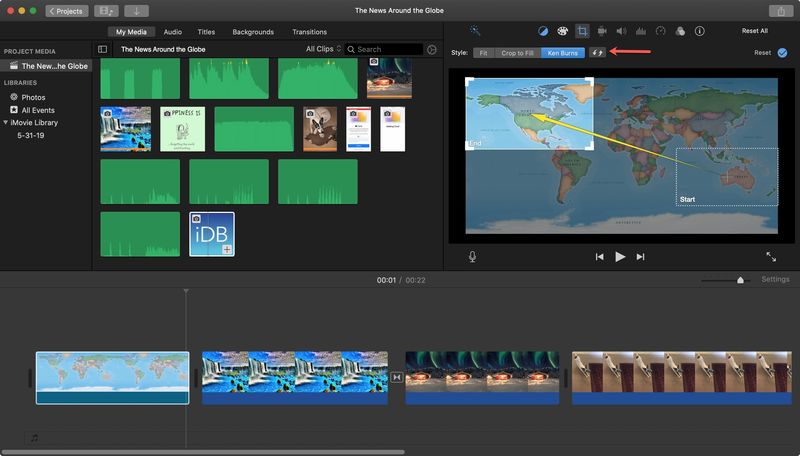Select the green Happiness Is image thumbnail
Screen dimensions: 800x456
(x=183, y=129)
